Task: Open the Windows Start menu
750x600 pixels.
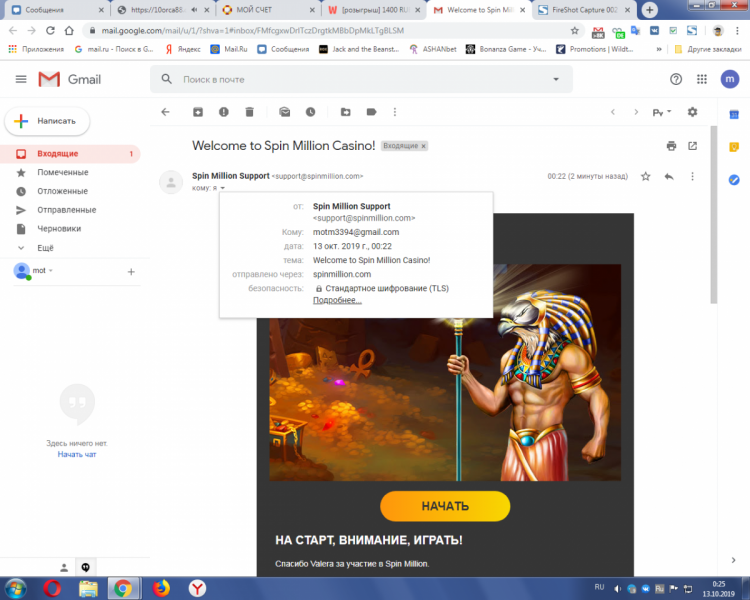Action: pyautogui.click(x=15, y=589)
